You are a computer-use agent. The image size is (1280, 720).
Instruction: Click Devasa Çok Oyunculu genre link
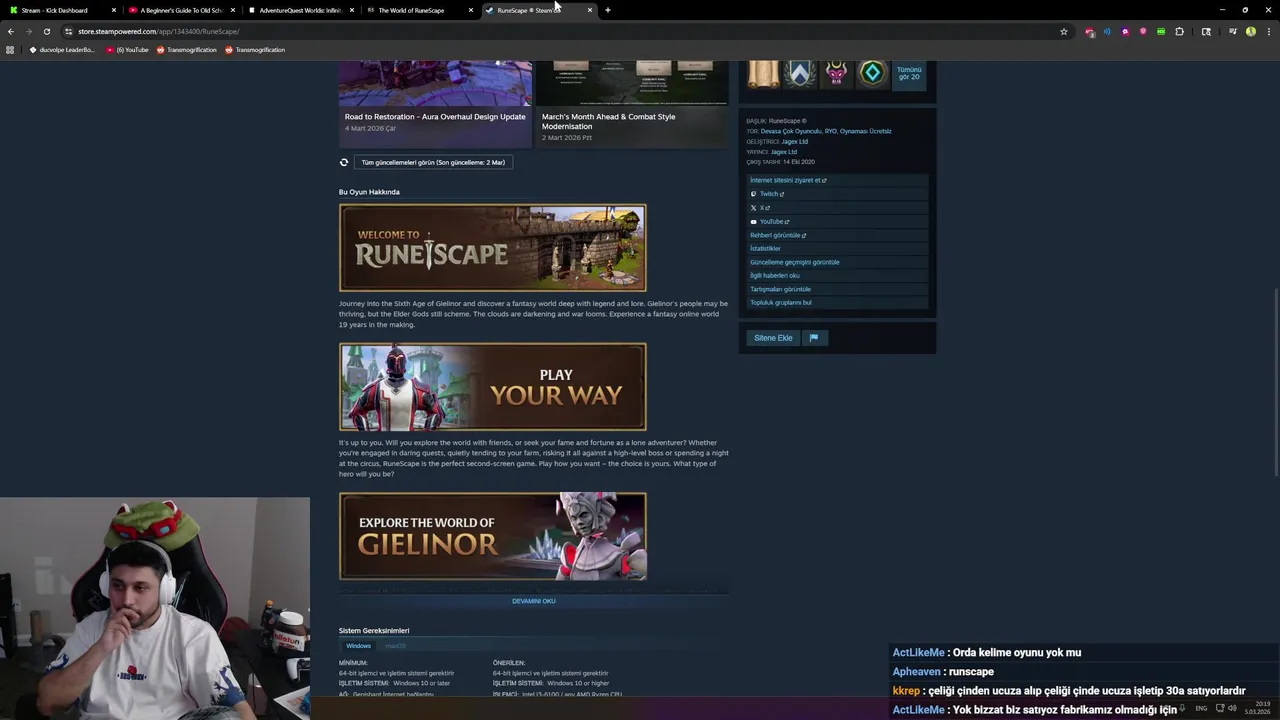[x=791, y=131]
